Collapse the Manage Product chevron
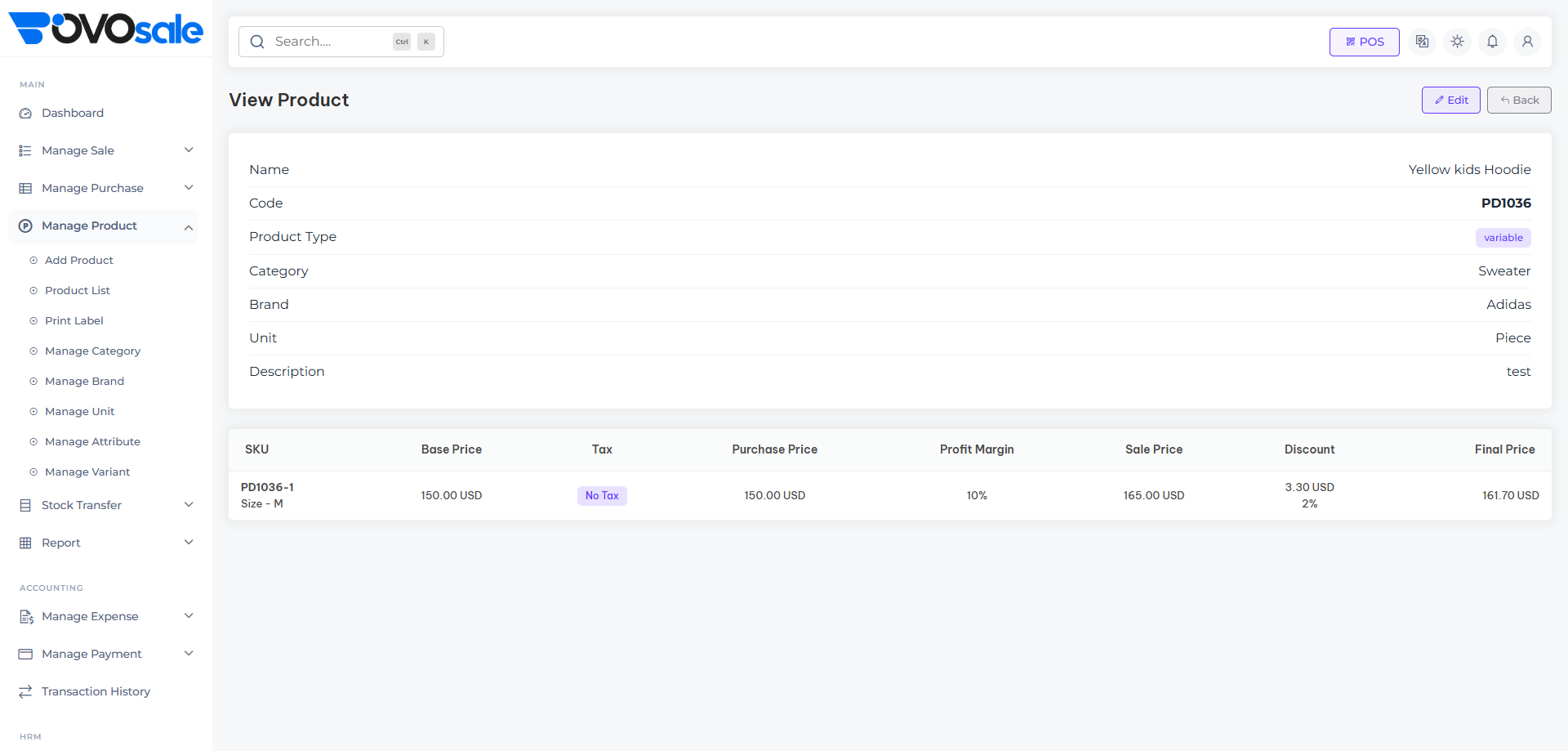The height and width of the screenshot is (751, 1568). click(x=189, y=227)
